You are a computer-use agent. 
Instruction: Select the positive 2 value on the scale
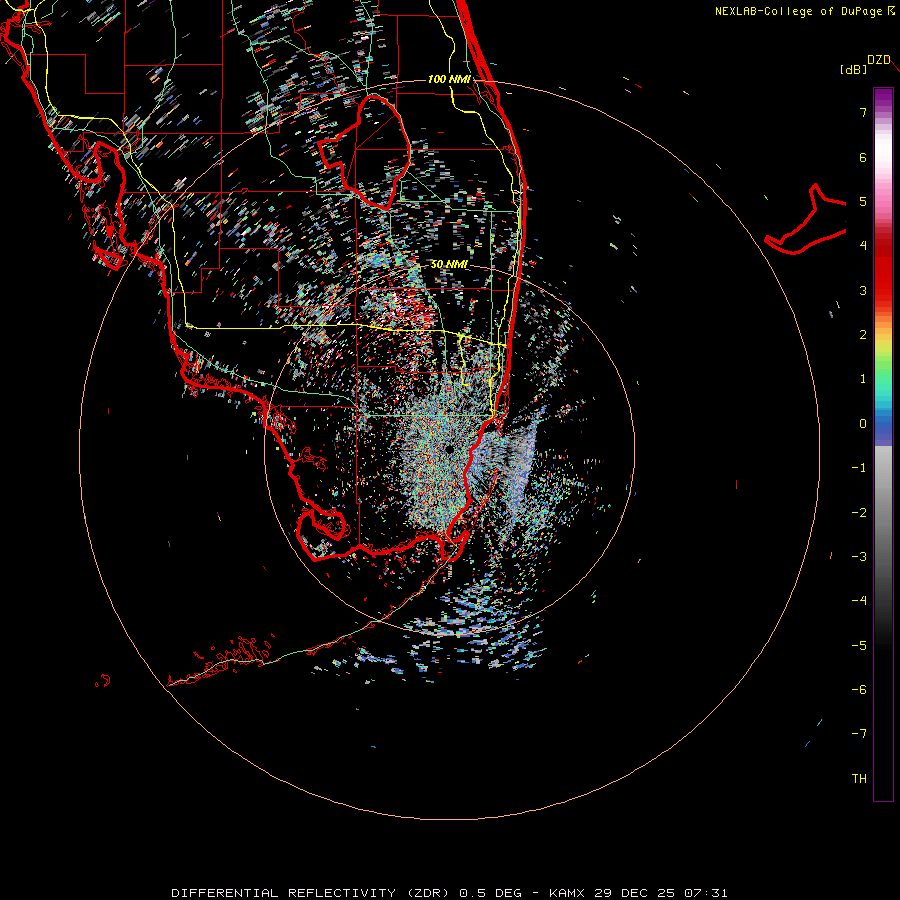pos(863,335)
